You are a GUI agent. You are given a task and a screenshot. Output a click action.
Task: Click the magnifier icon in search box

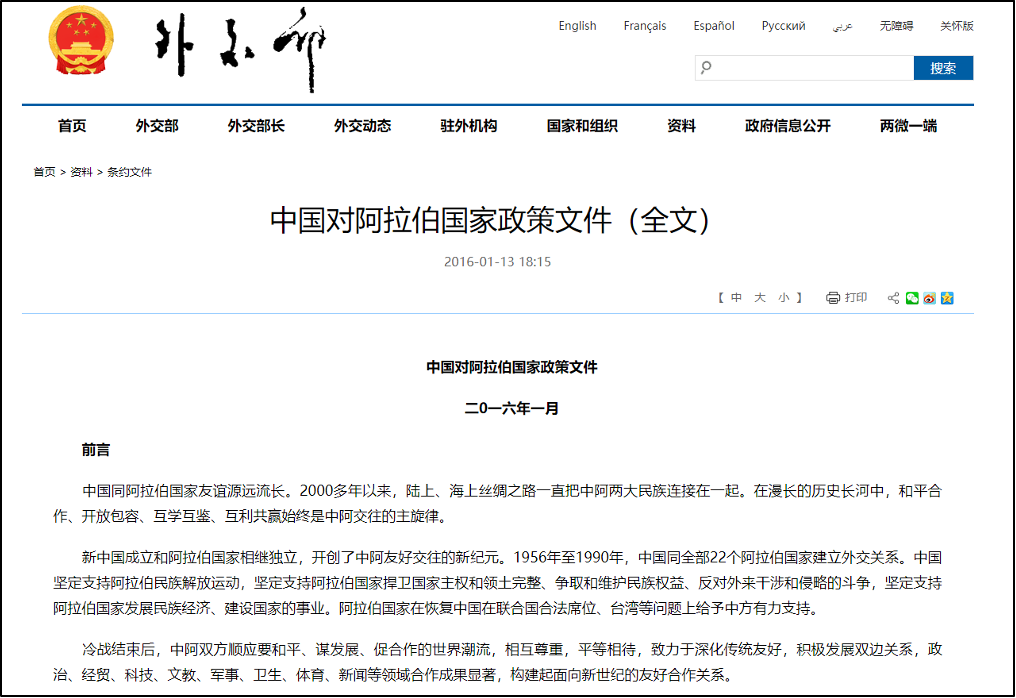(x=707, y=68)
